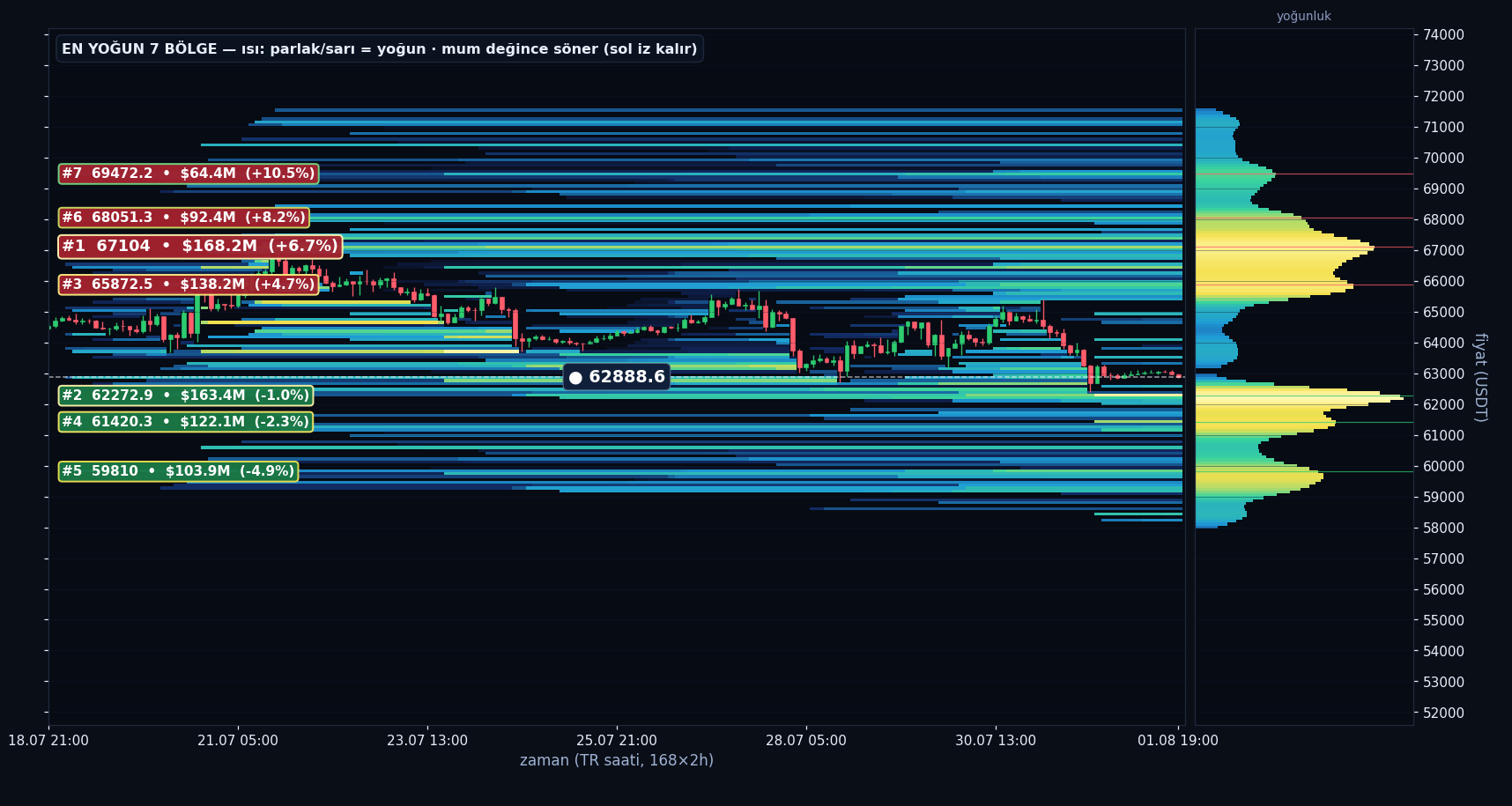
Task: Click the 01.08 19:00 time tick
Action: point(1178,741)
